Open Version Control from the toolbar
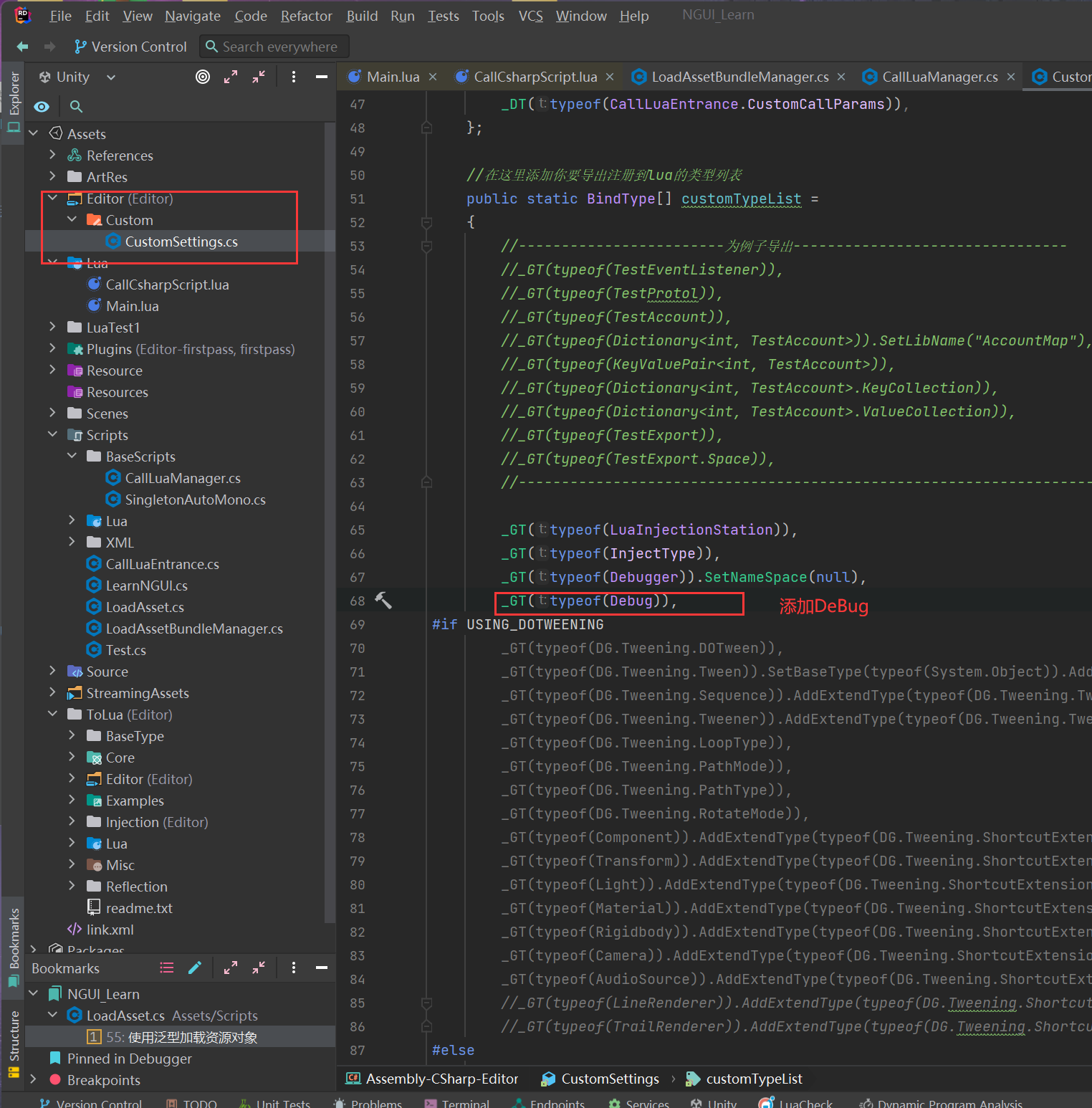1092x1108 pixels. [x=130, y=47]
